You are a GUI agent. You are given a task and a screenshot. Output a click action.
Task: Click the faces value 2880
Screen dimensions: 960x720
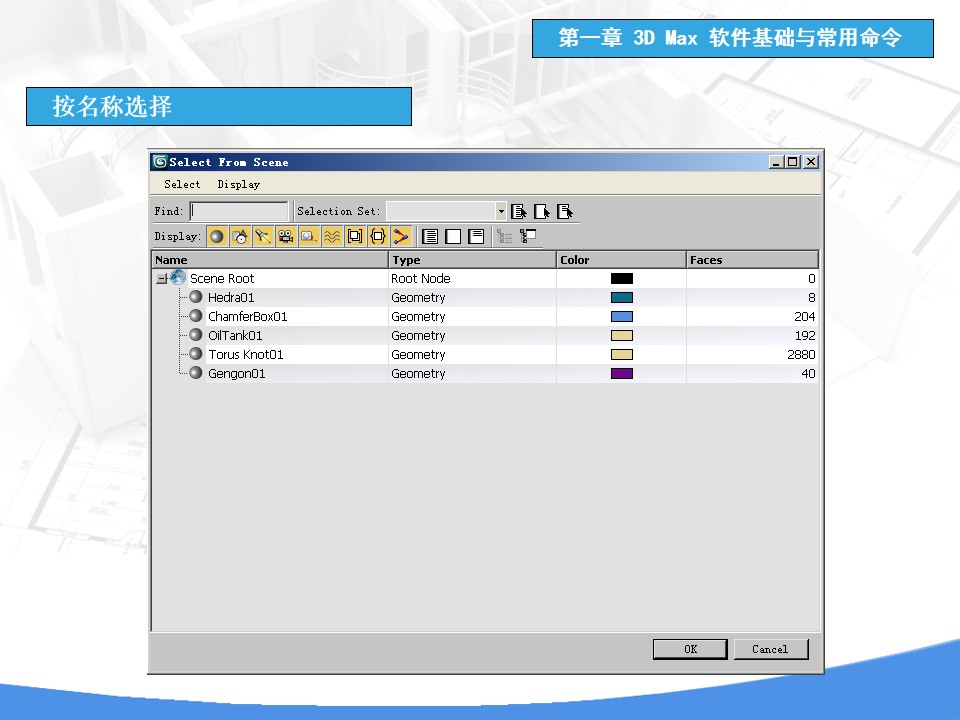click(x=801, y=354)
